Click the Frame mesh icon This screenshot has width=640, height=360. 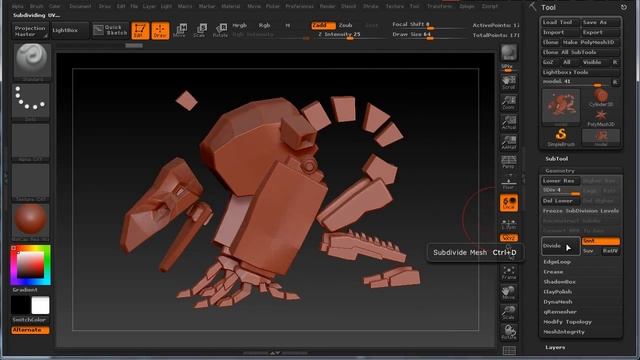coord(509,273)
